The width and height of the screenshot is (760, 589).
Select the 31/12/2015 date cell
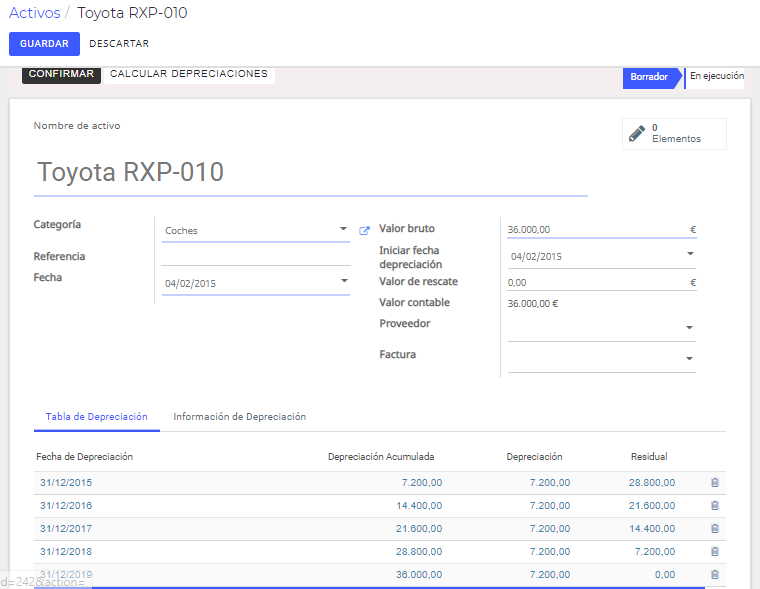point(66,483)
